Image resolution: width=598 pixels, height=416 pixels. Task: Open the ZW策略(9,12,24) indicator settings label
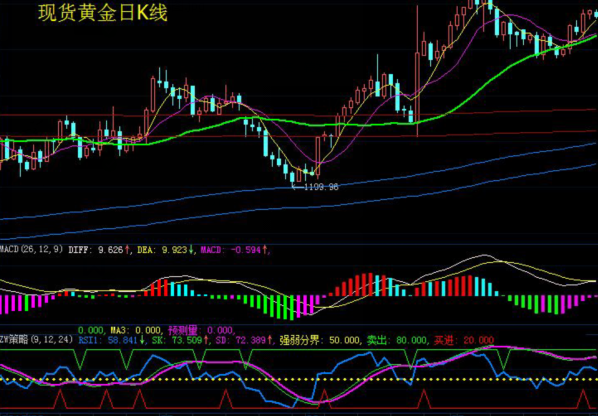(x=36, y=339)
